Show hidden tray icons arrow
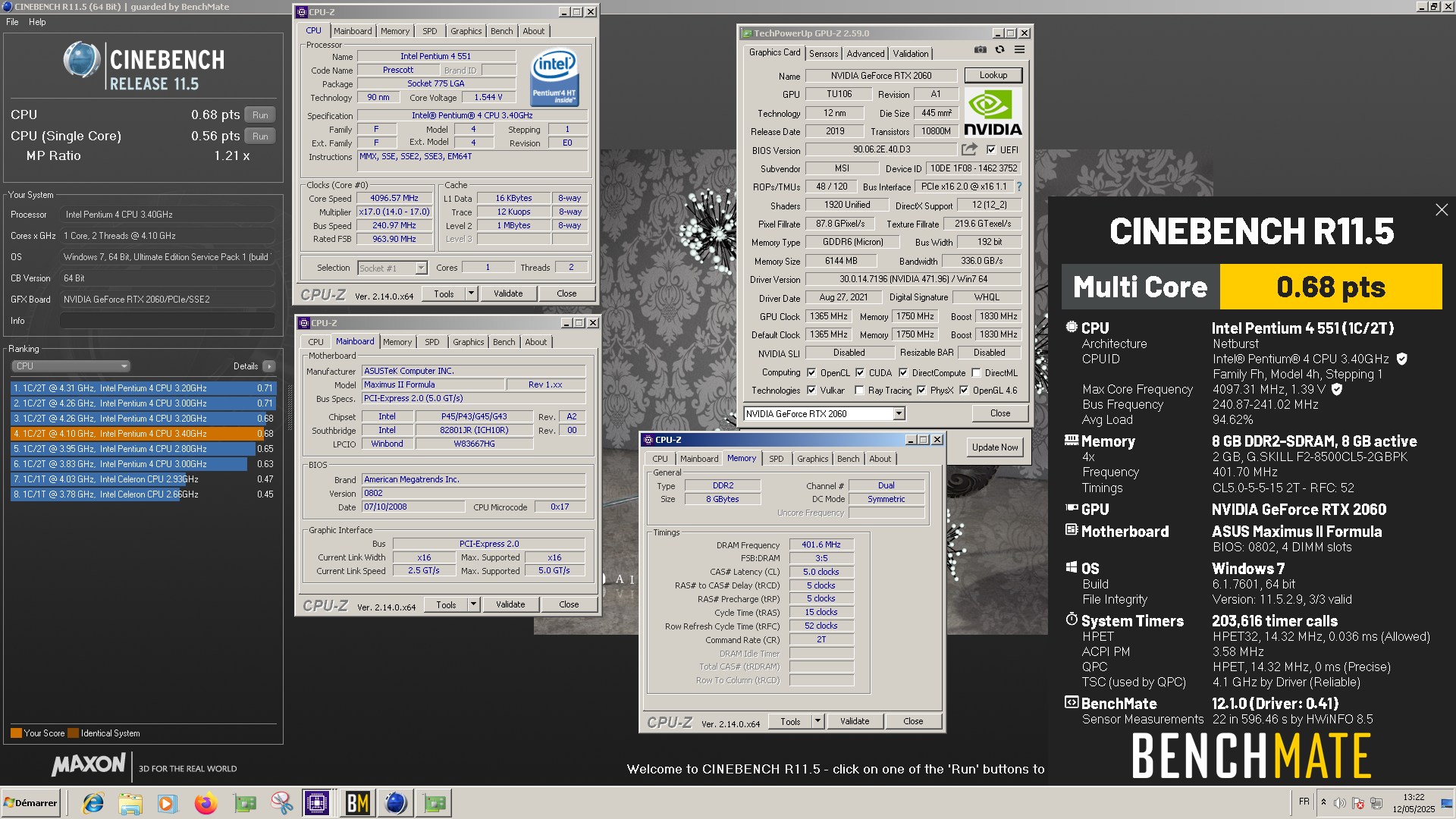Image resolution: width=1456 pixels, height=819 pixels. (x=1323, y=802)
